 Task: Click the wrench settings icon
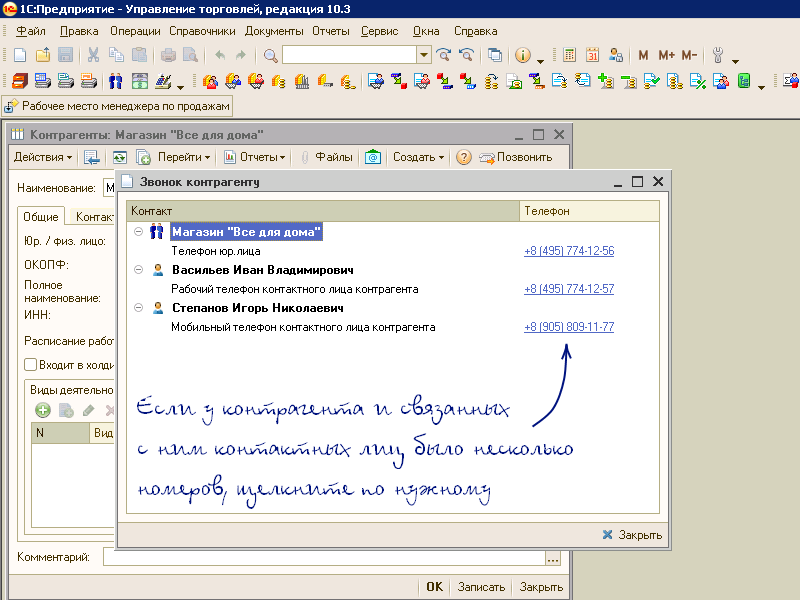point(718,55)
